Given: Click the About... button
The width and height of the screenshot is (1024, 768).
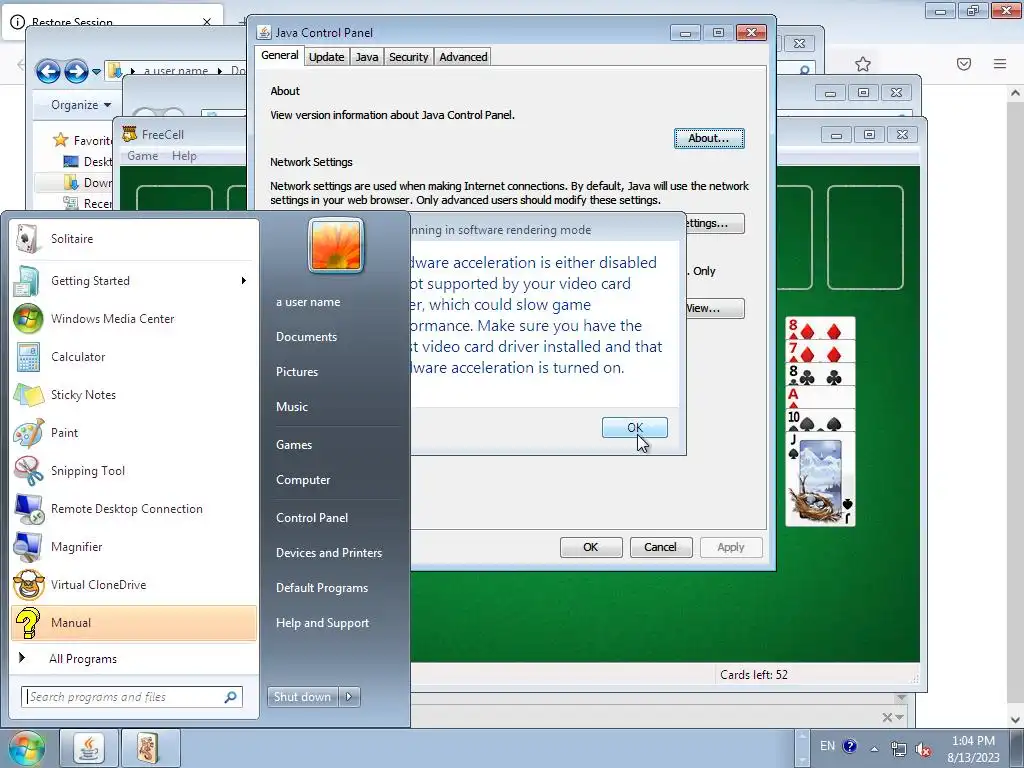Looking at the screenshot, I should 709,138.
